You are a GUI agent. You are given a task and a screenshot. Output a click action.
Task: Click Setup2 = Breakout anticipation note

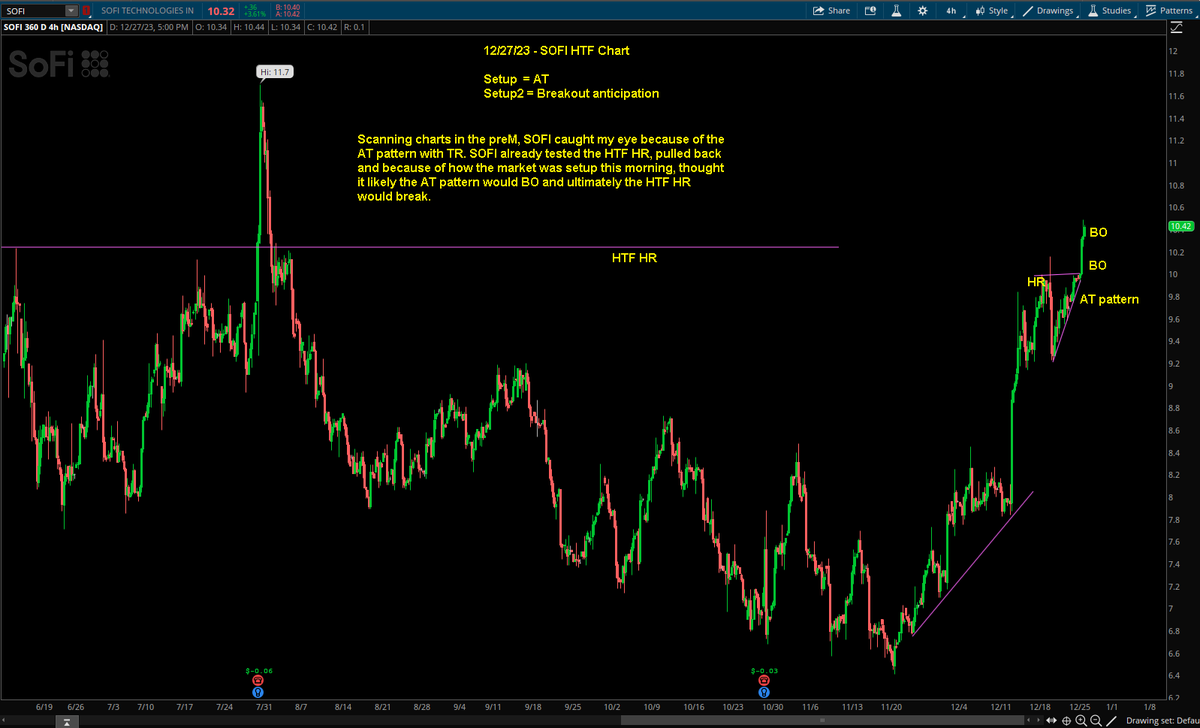point(570,93)
